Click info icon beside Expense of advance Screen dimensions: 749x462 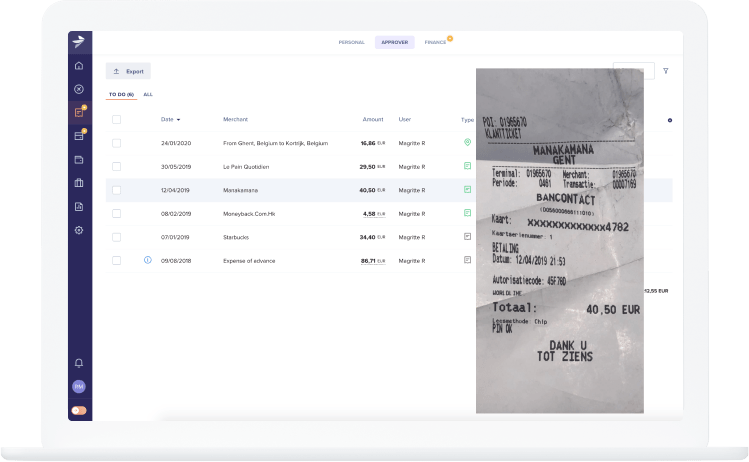pos(148,260)
